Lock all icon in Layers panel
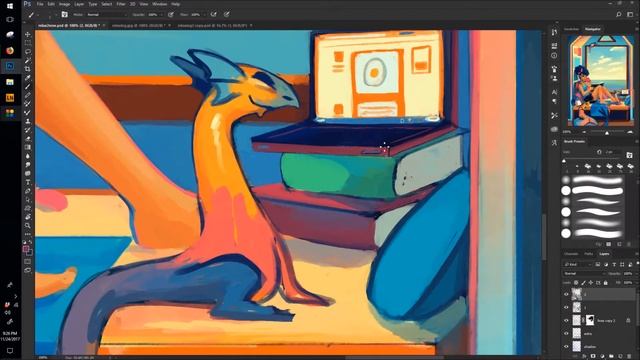640x360 pixels. 606,282
